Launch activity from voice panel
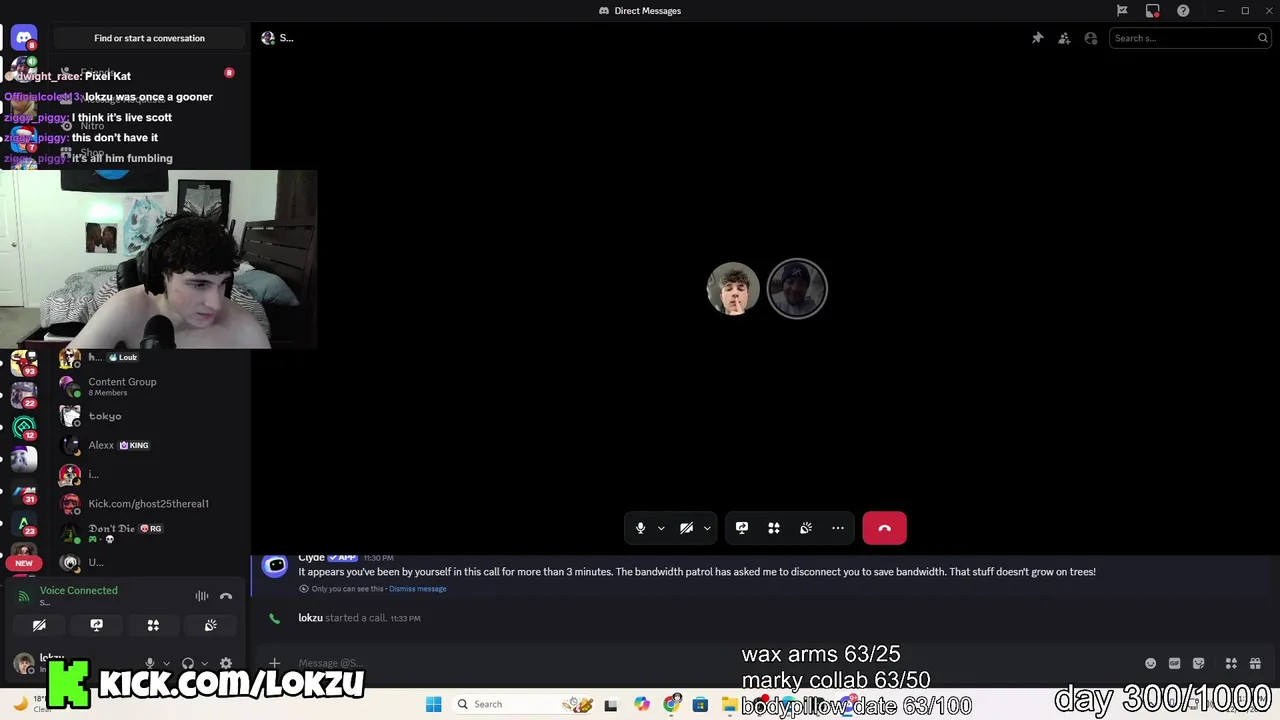 153,625
